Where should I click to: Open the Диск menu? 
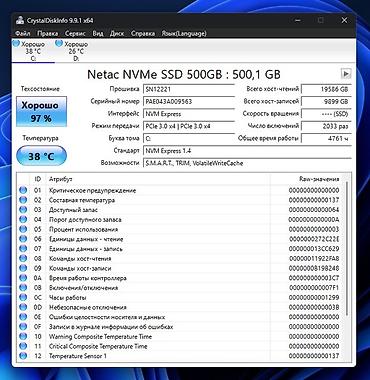coord(117,33)
